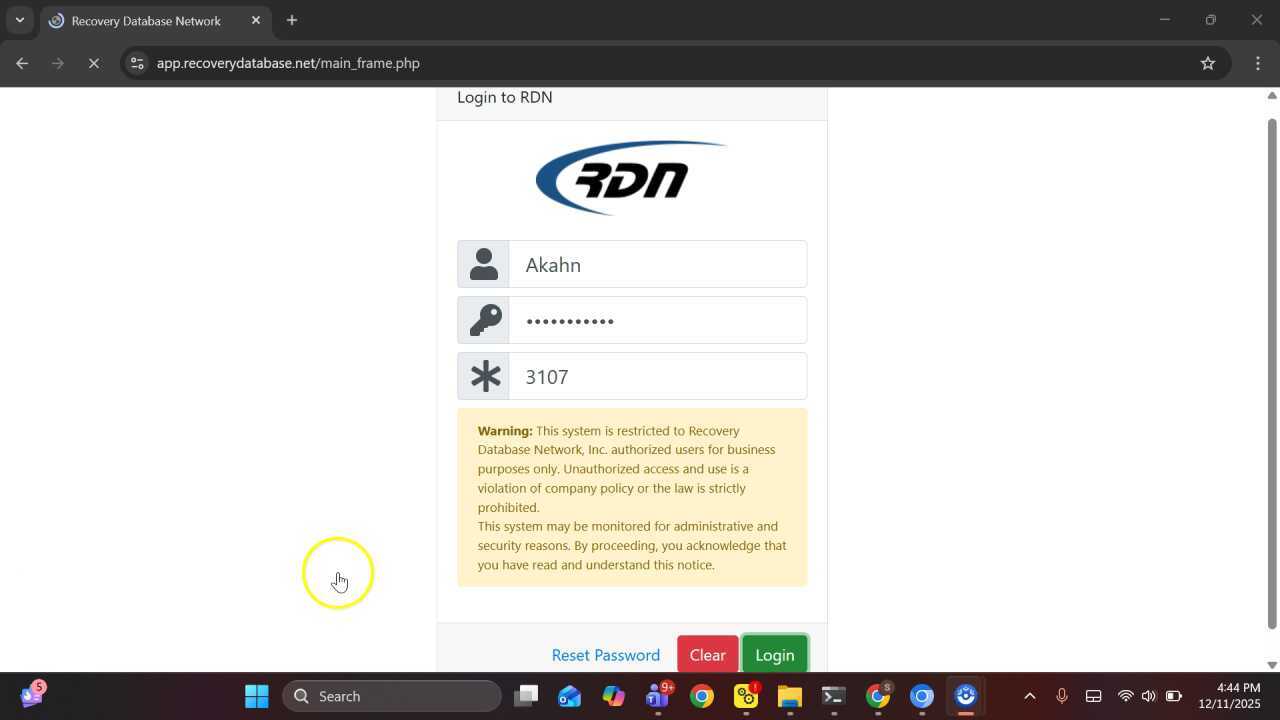
Task: Open the Reset Password link
Action: tap(606, 655)
